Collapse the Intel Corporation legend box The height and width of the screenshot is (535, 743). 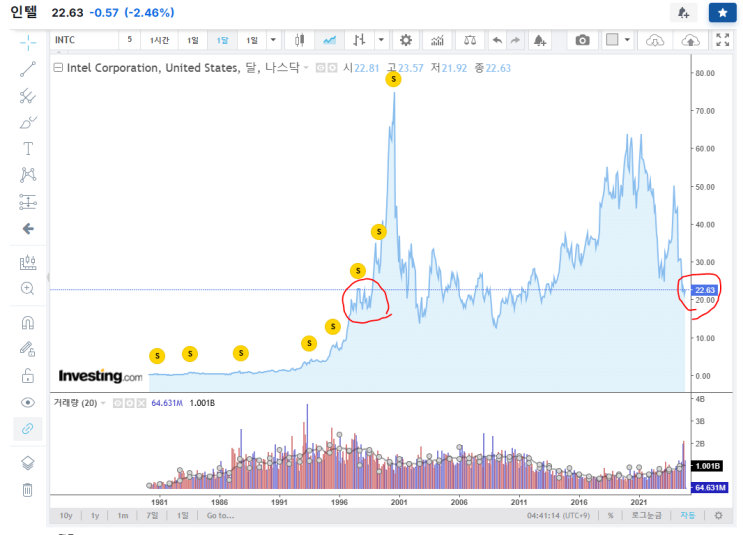pyautogui.click(x=58, y=68)
